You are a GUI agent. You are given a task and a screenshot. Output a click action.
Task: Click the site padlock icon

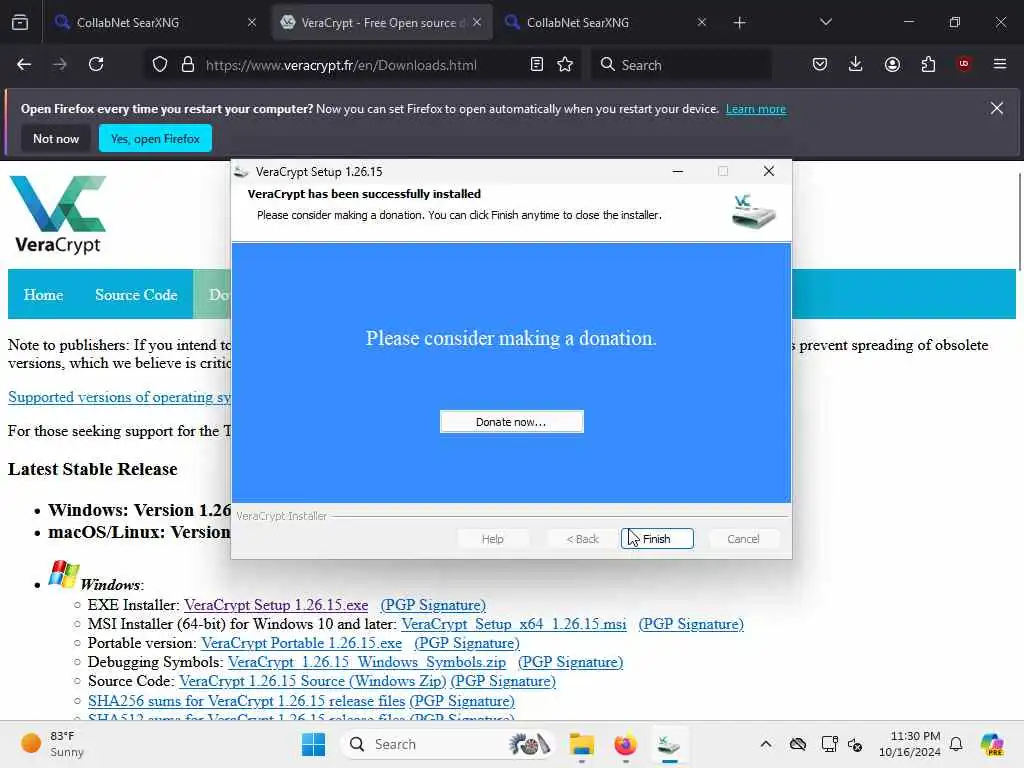click(x=188, y=65)
